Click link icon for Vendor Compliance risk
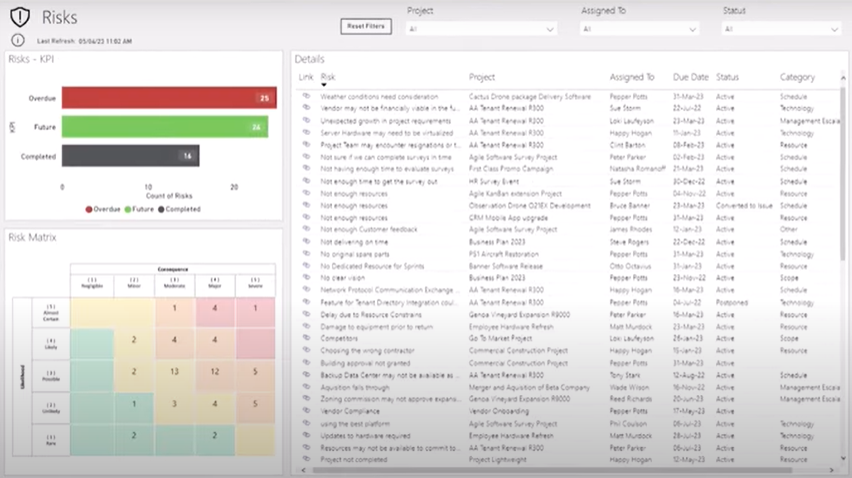 click(307, 412)
